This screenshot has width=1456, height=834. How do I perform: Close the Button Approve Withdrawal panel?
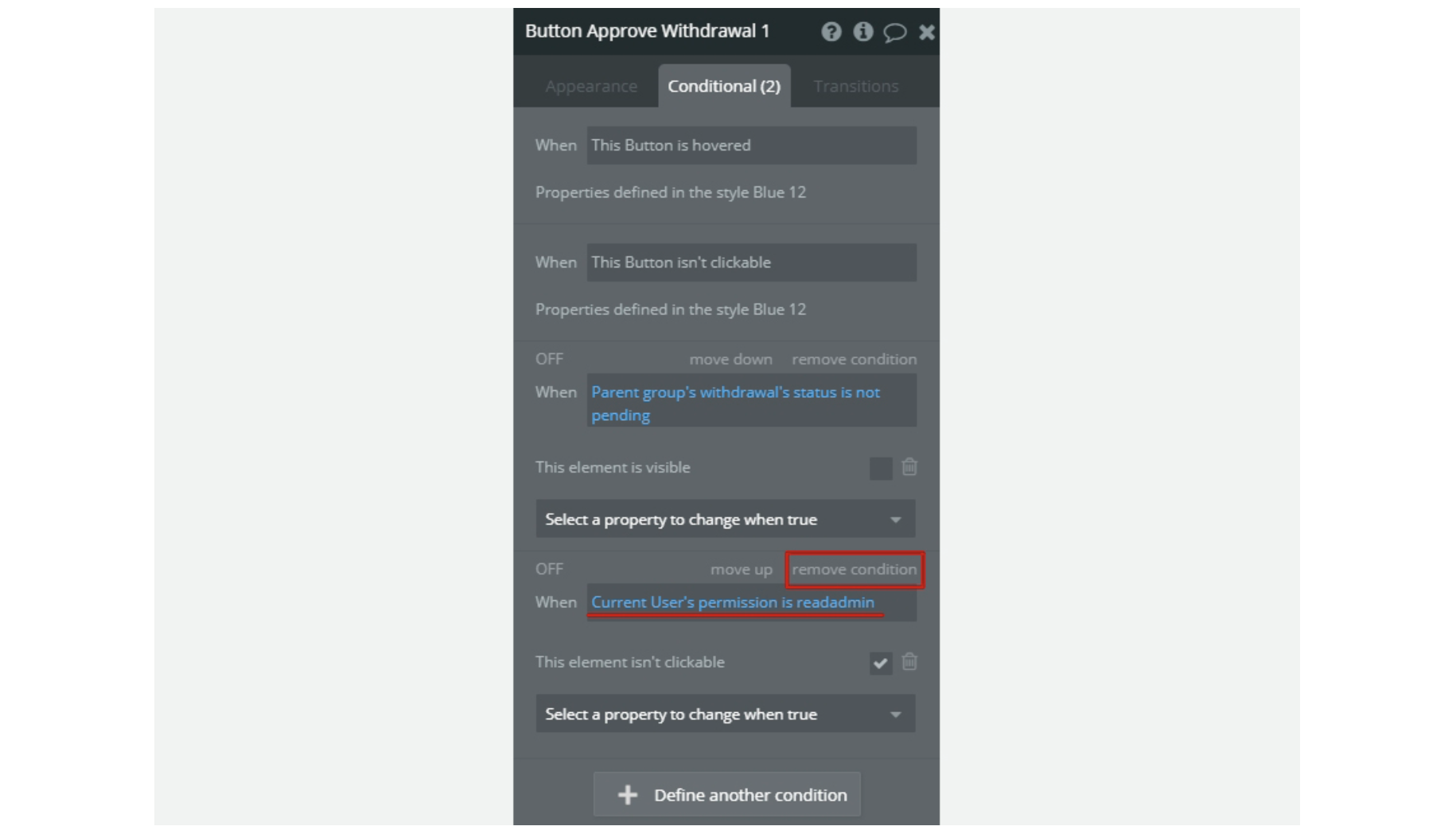[x=926, y=32]
